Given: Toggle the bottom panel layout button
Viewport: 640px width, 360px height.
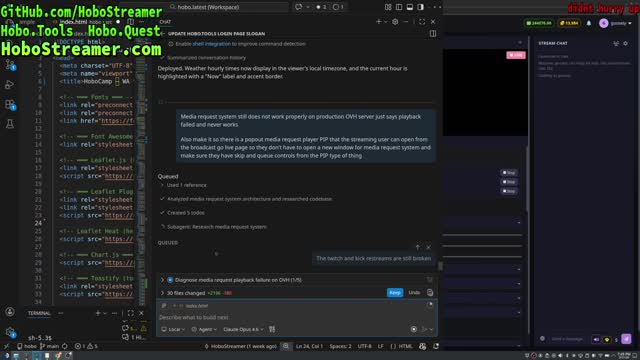Looking at the screenshot, I should click(x=409, y=7).
